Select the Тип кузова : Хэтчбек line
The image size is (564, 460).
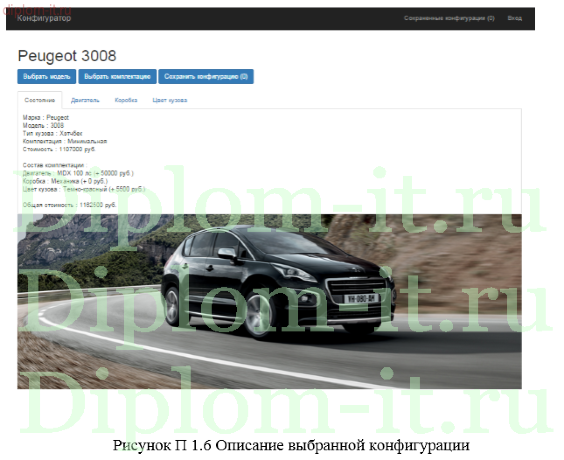(53, 133)
